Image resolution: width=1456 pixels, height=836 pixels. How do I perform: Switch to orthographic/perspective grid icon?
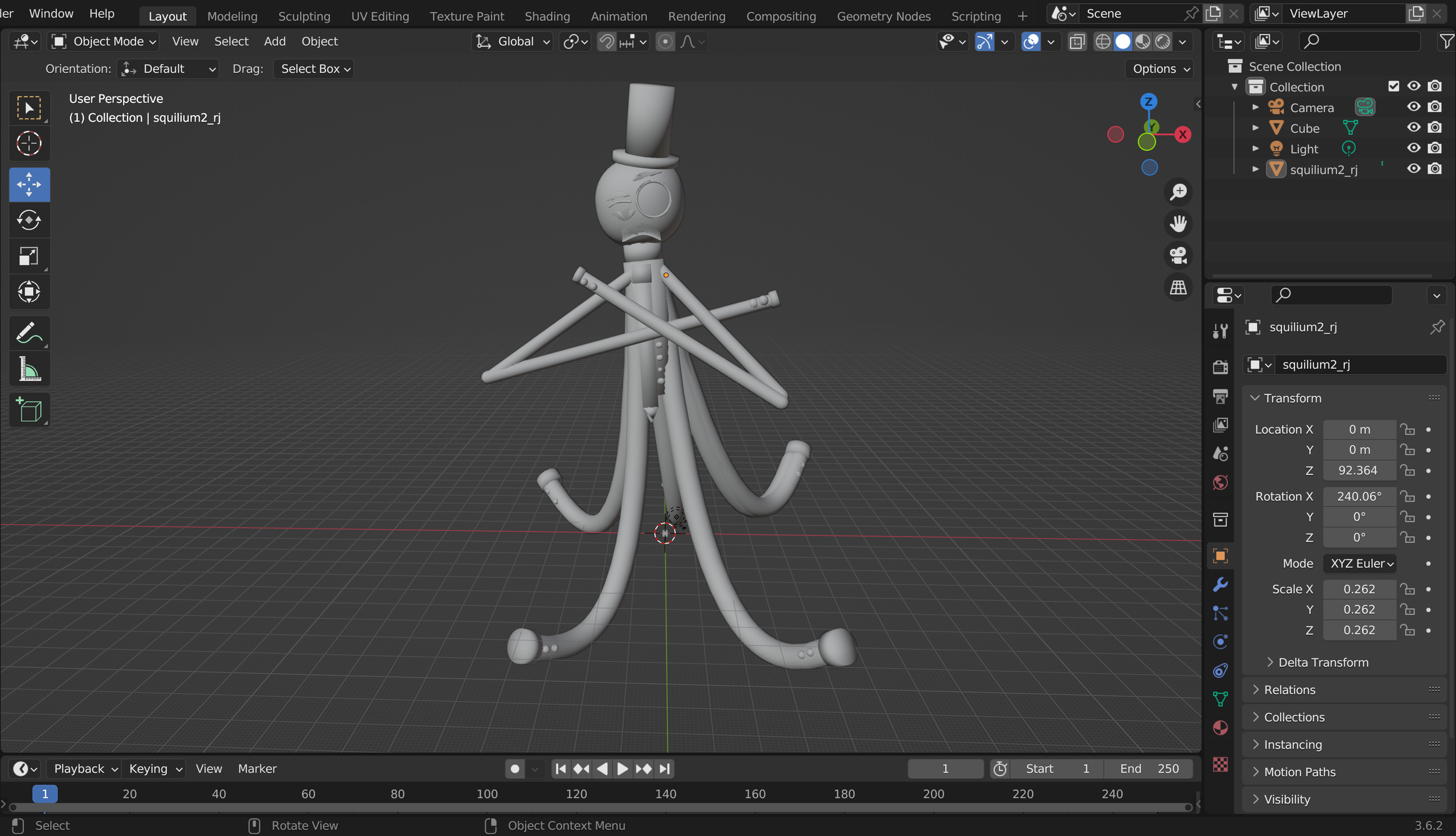1178,287
